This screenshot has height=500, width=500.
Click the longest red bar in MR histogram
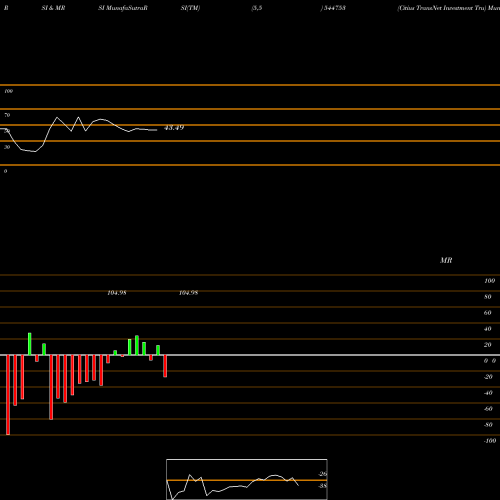(8, 395)
